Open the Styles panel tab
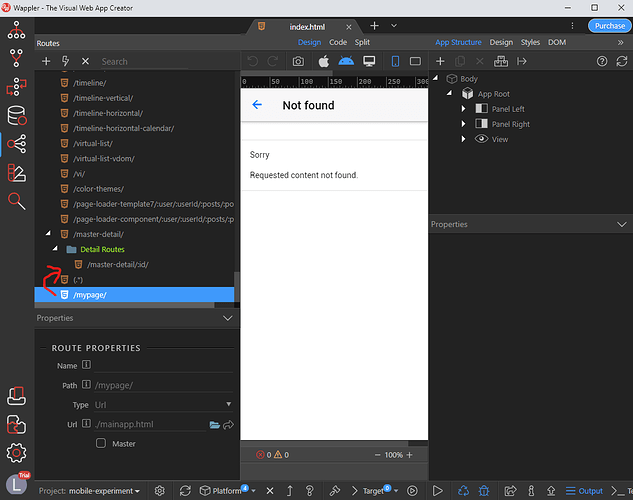Image resolution: width=633 pixels, height=500 pixels. click(x=530, y=43)
